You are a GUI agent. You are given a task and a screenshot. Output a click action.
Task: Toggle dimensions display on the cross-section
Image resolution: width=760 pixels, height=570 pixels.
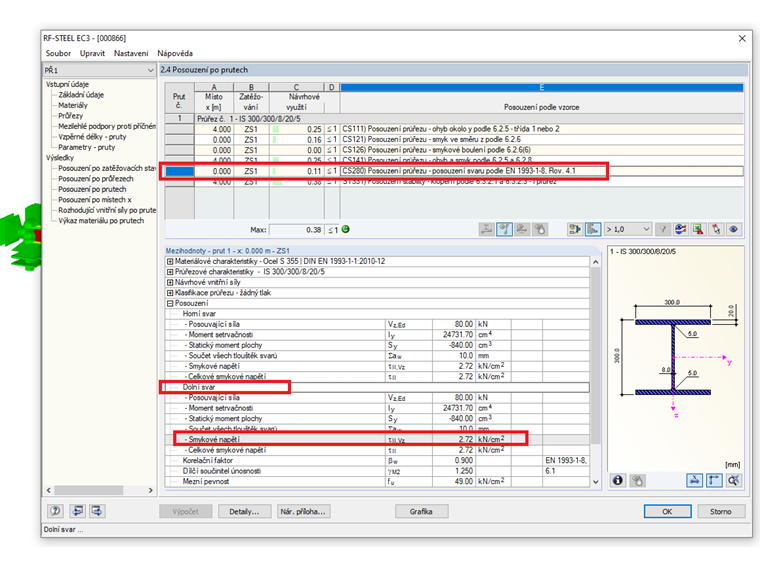tap(695, 480)
